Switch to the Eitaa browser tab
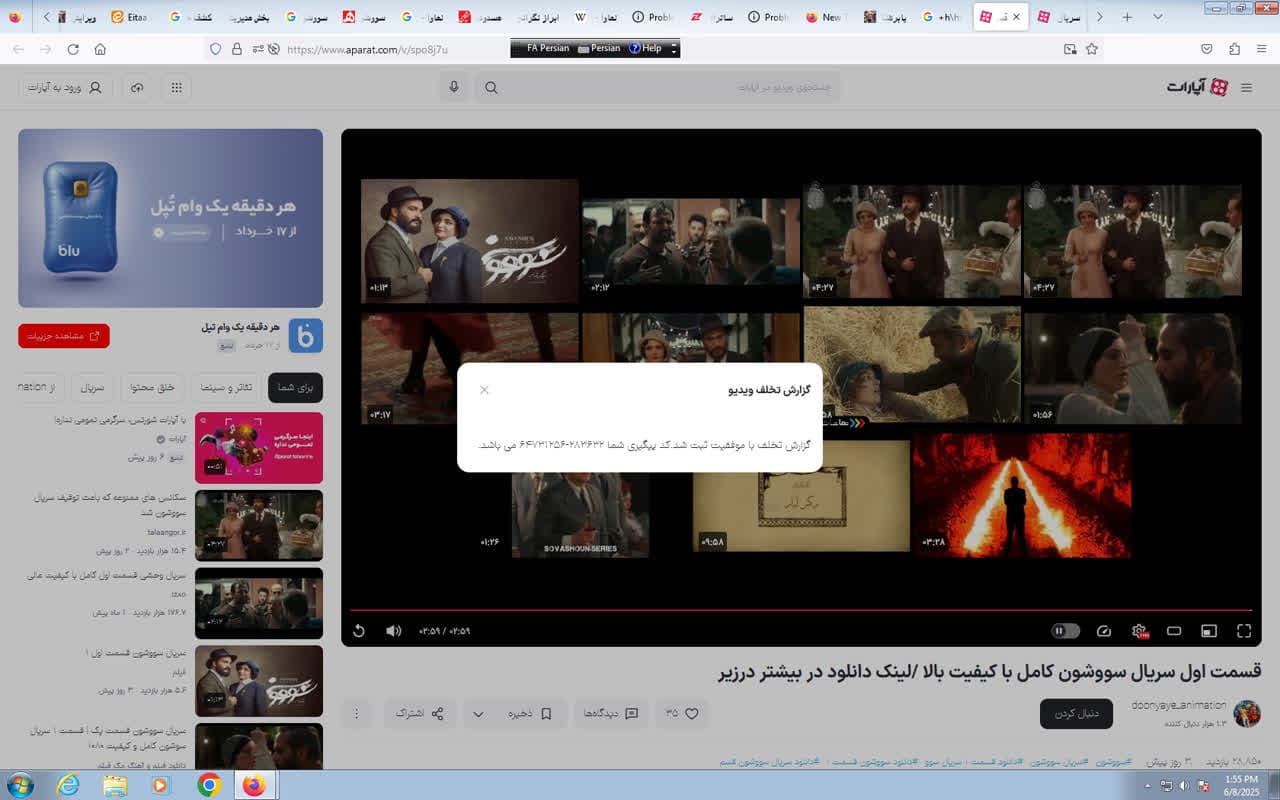Viewport: 1280px width, 800px height. pyautogui.click(x=131, y=17)
